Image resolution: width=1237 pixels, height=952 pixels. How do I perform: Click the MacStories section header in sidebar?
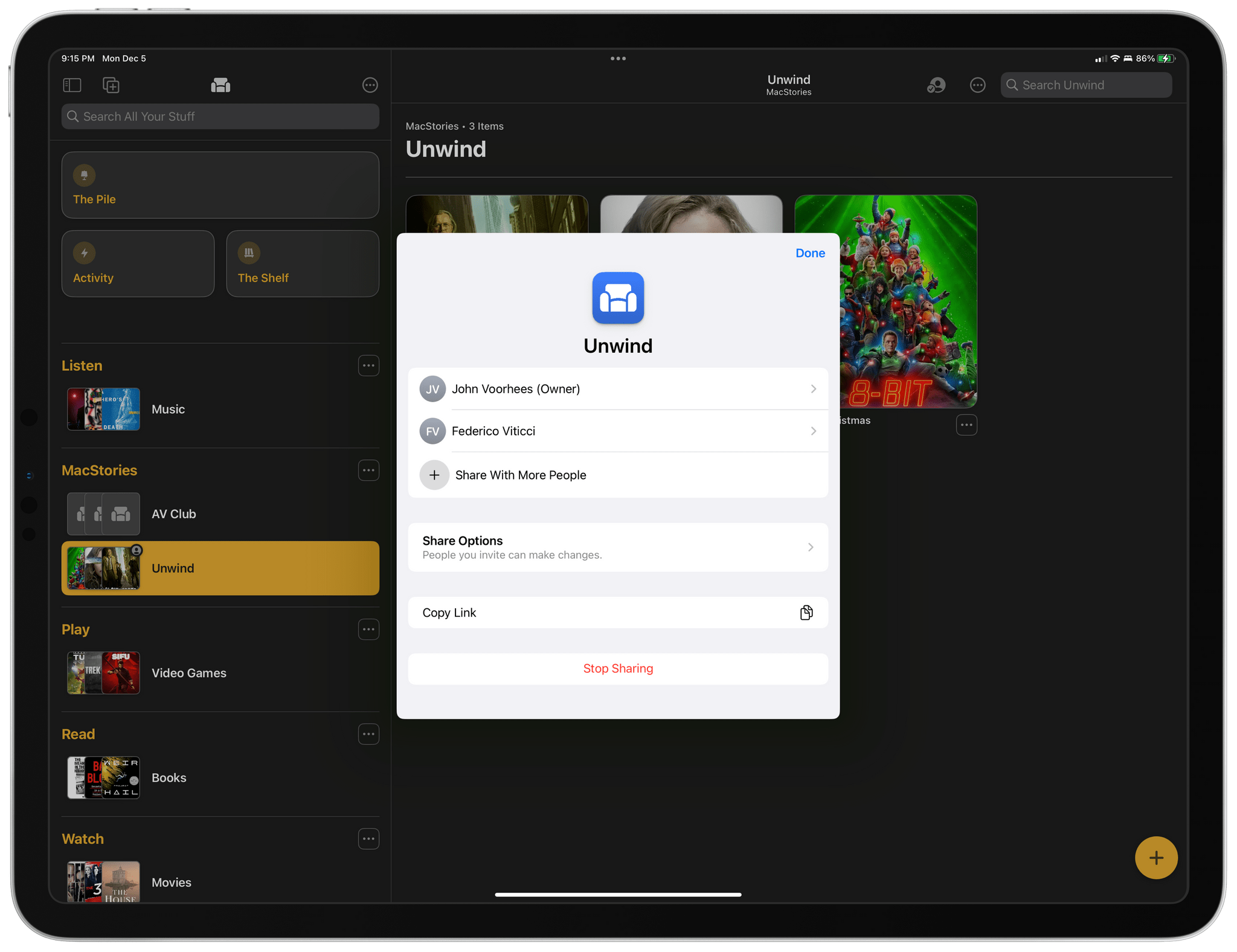coord(100,470)
